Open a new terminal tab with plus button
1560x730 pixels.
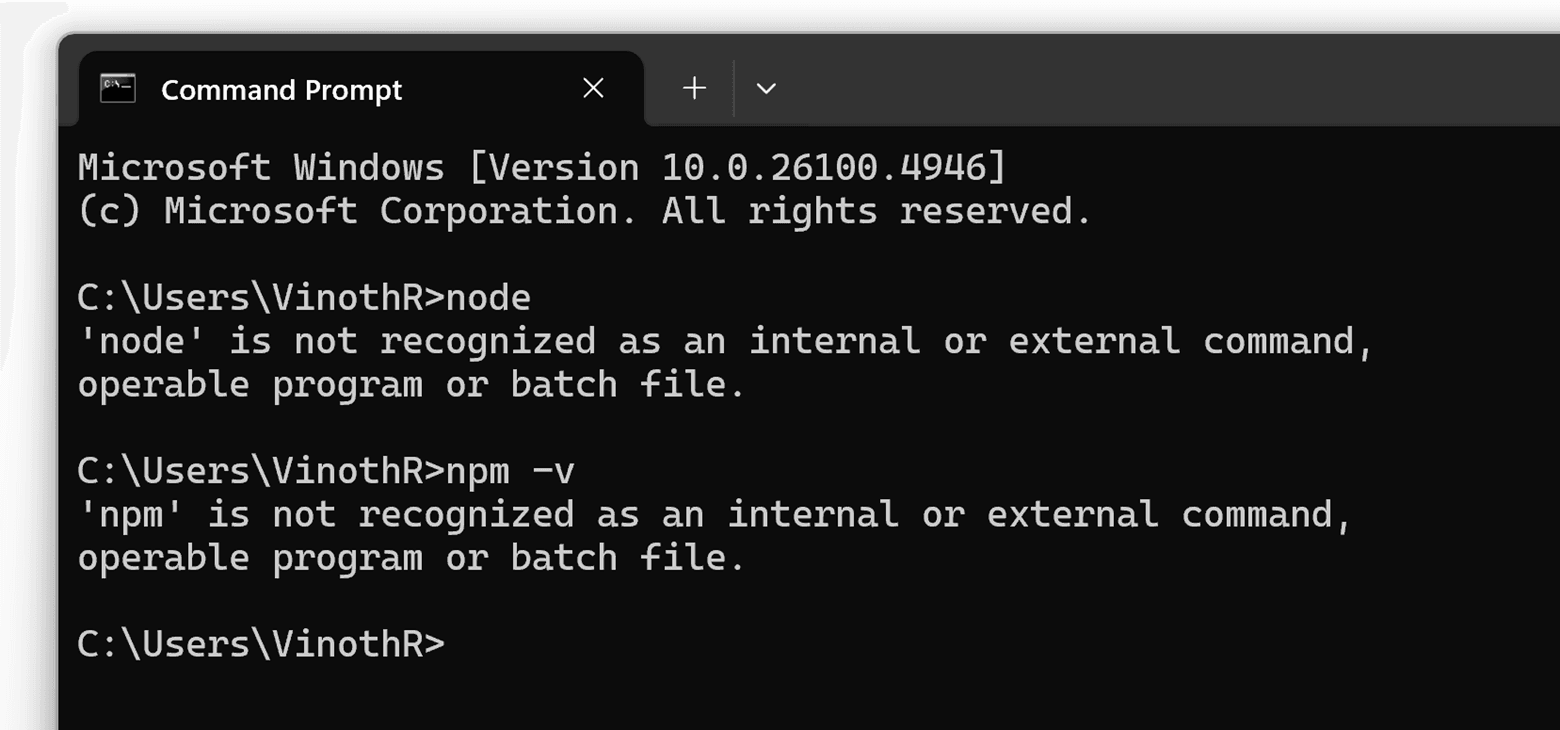(x=694, y=88)
